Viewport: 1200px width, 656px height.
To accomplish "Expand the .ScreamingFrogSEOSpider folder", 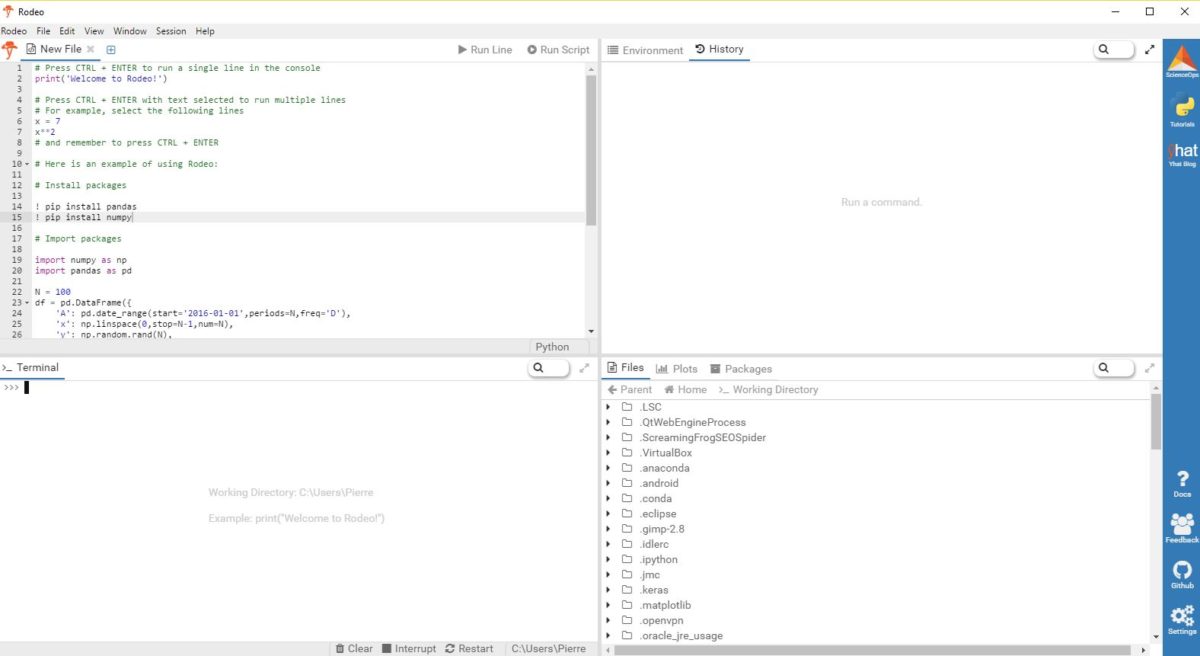I will pyautogui.click(x=609, y=437).
